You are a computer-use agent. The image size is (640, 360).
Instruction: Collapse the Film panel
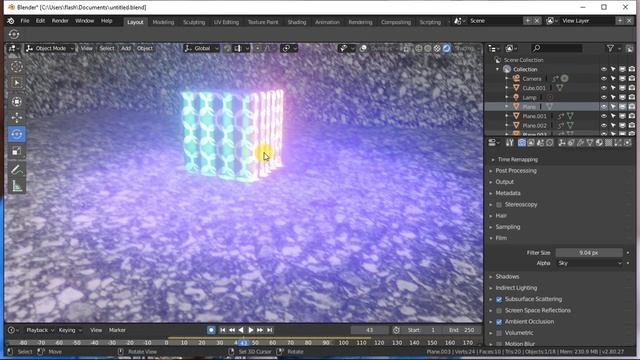[x=501, y=238]
